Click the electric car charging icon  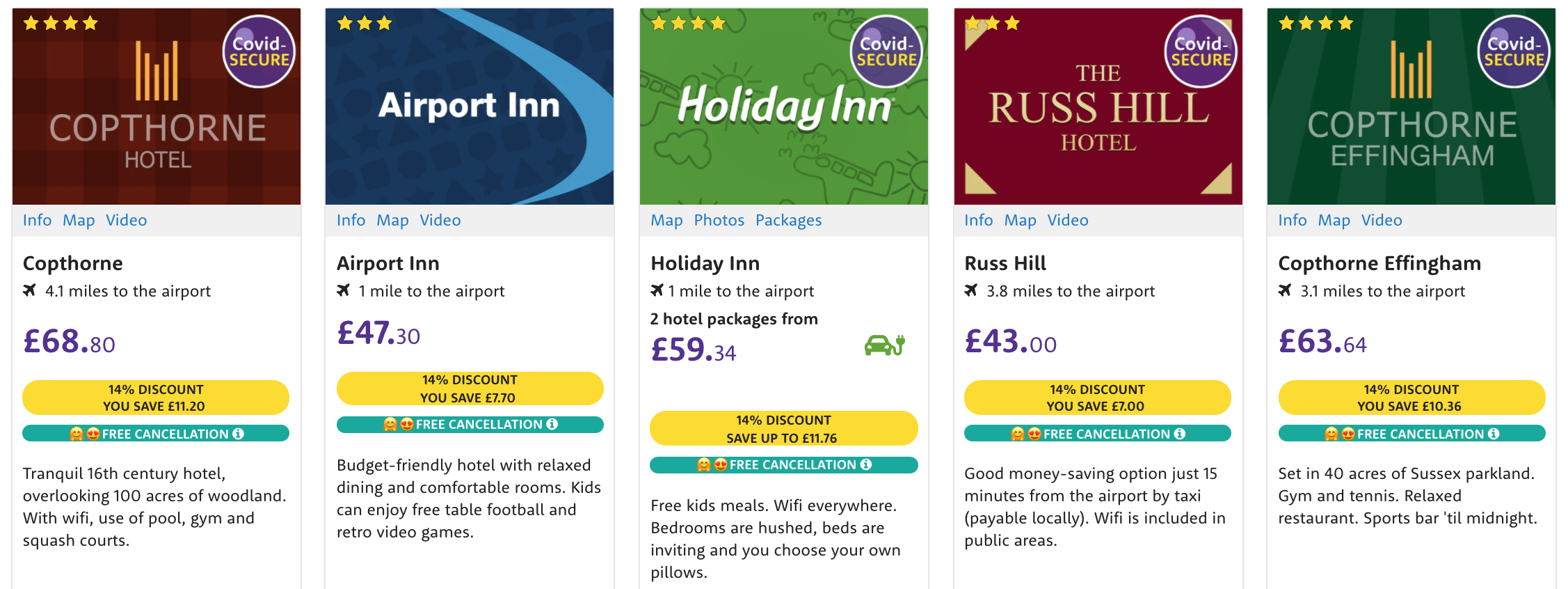coord(884,345)
